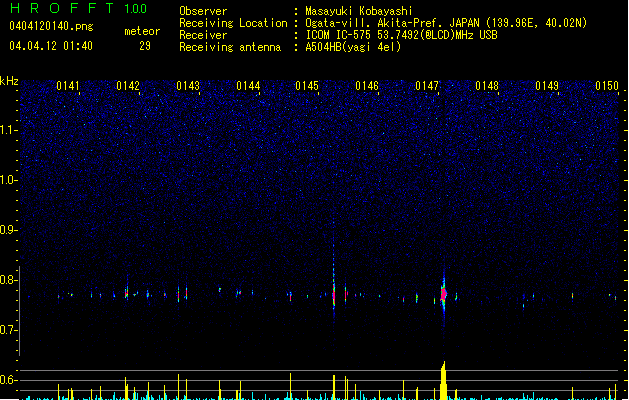Select the file name 0404120140.png

point(51,26)
